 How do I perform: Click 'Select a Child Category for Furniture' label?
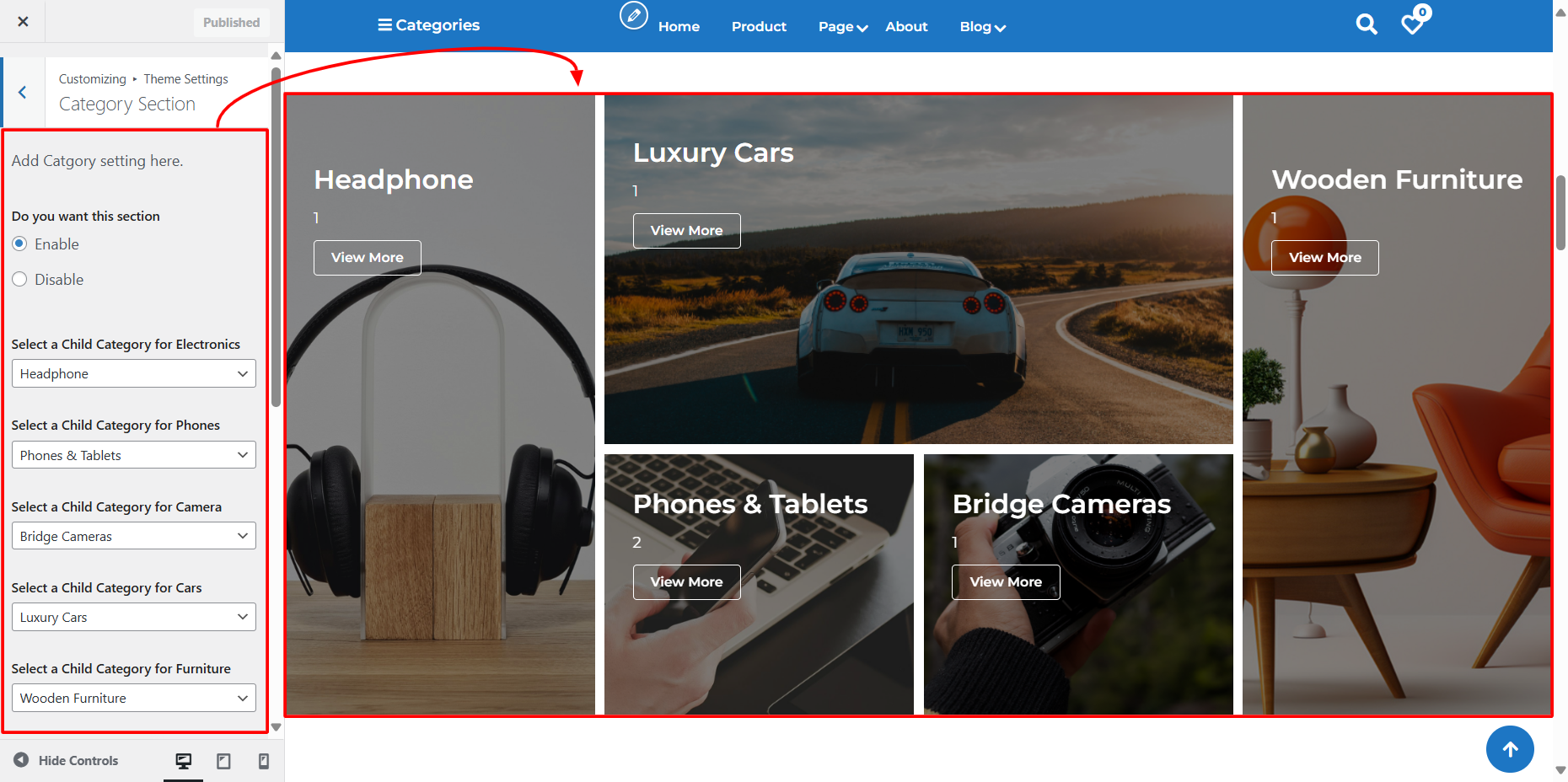[x=121, y=669]
